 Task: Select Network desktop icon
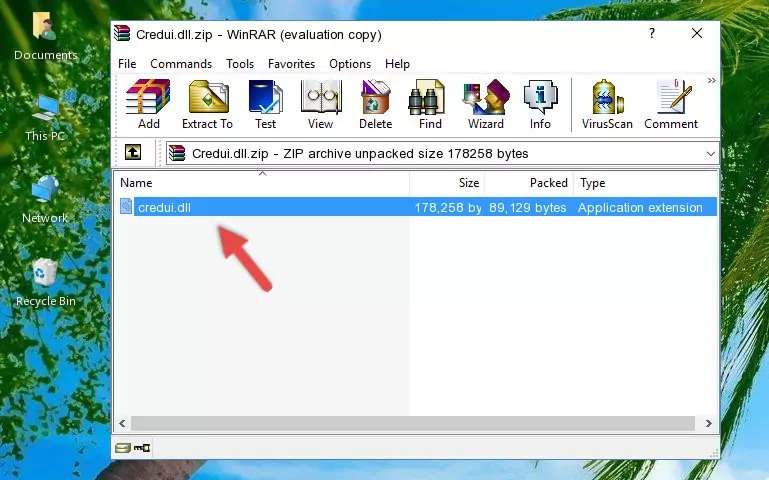tap(45, 199)
